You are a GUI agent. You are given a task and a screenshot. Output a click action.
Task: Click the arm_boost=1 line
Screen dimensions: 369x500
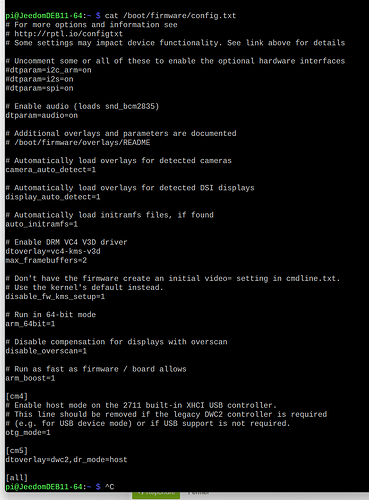(x=30, y=378)
